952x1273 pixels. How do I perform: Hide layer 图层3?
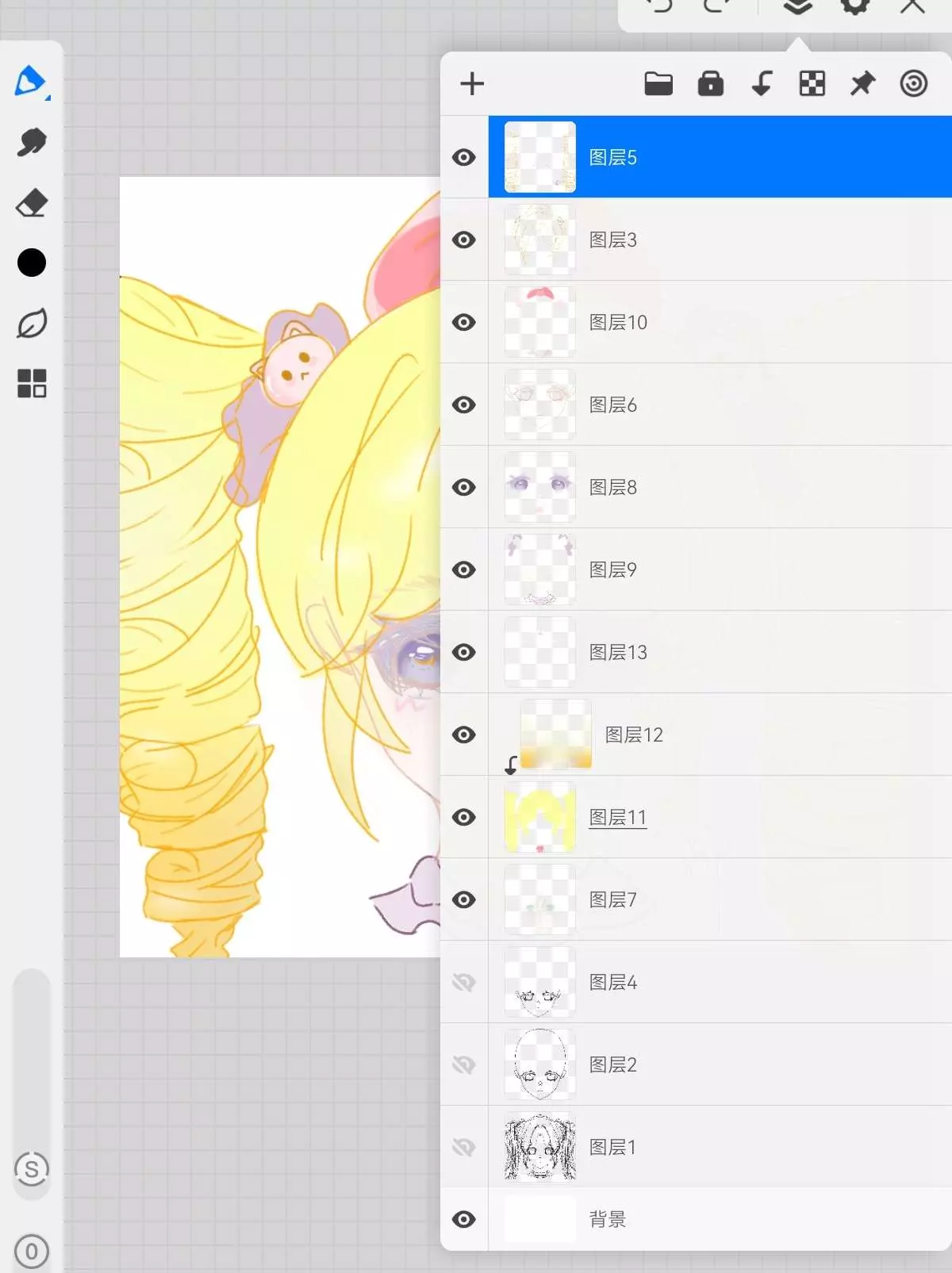(x=464, y=240)
